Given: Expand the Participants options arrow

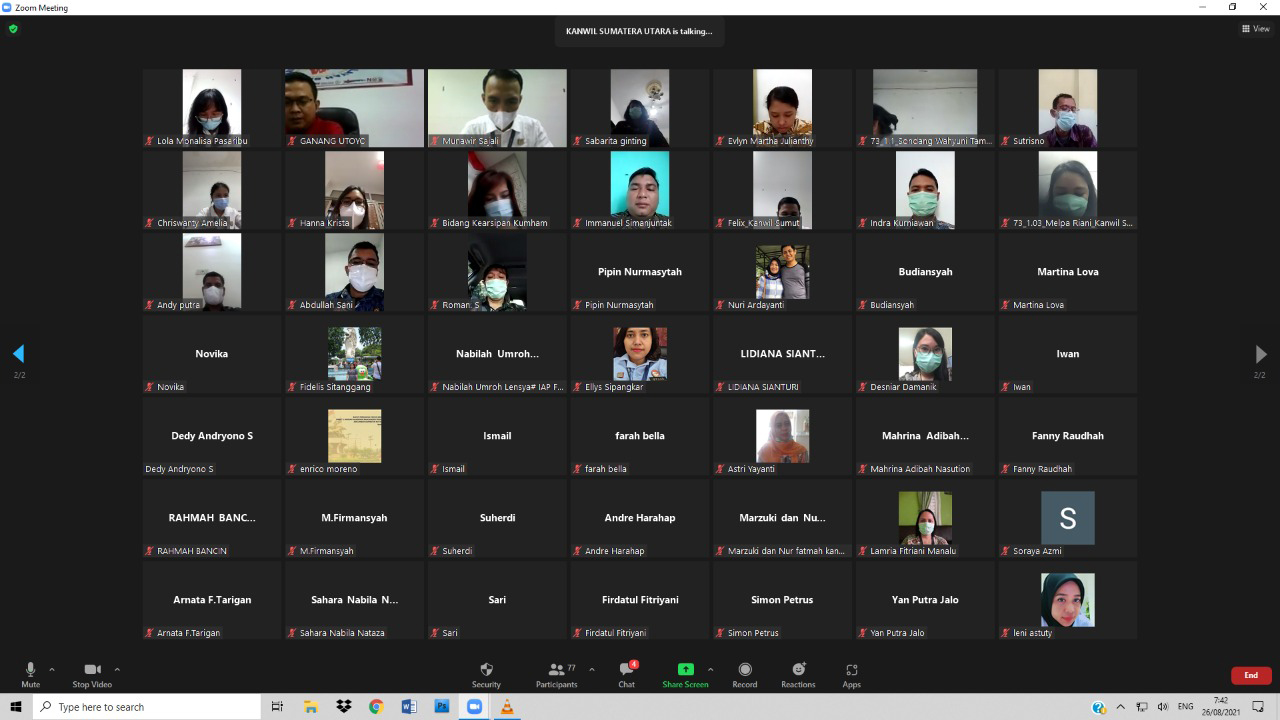Looking at the screenshot, I should click(592, 670).
